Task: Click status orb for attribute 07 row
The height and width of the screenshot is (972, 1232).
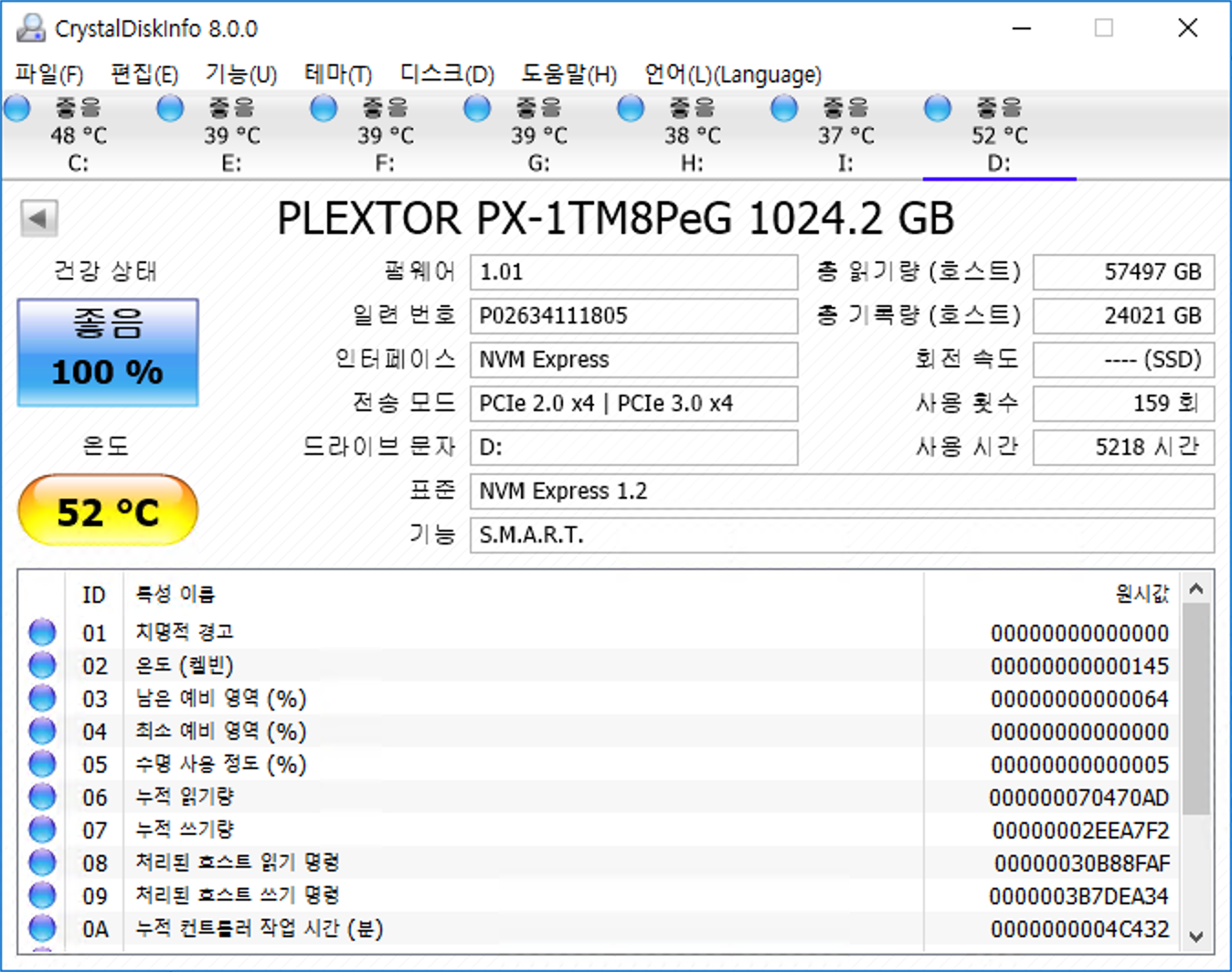Action: point(42,829)
